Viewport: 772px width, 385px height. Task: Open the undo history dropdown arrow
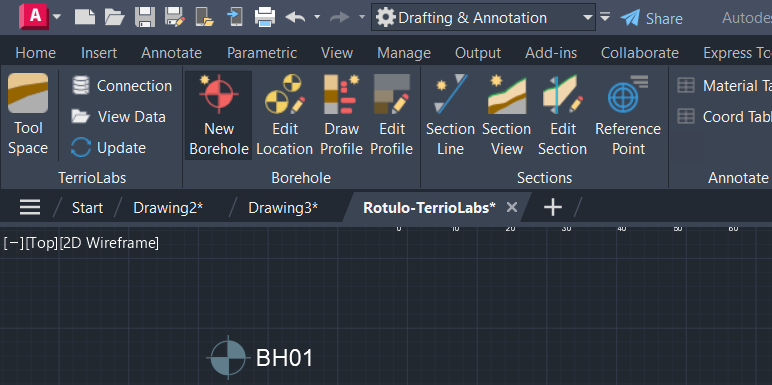click(317, 17)
